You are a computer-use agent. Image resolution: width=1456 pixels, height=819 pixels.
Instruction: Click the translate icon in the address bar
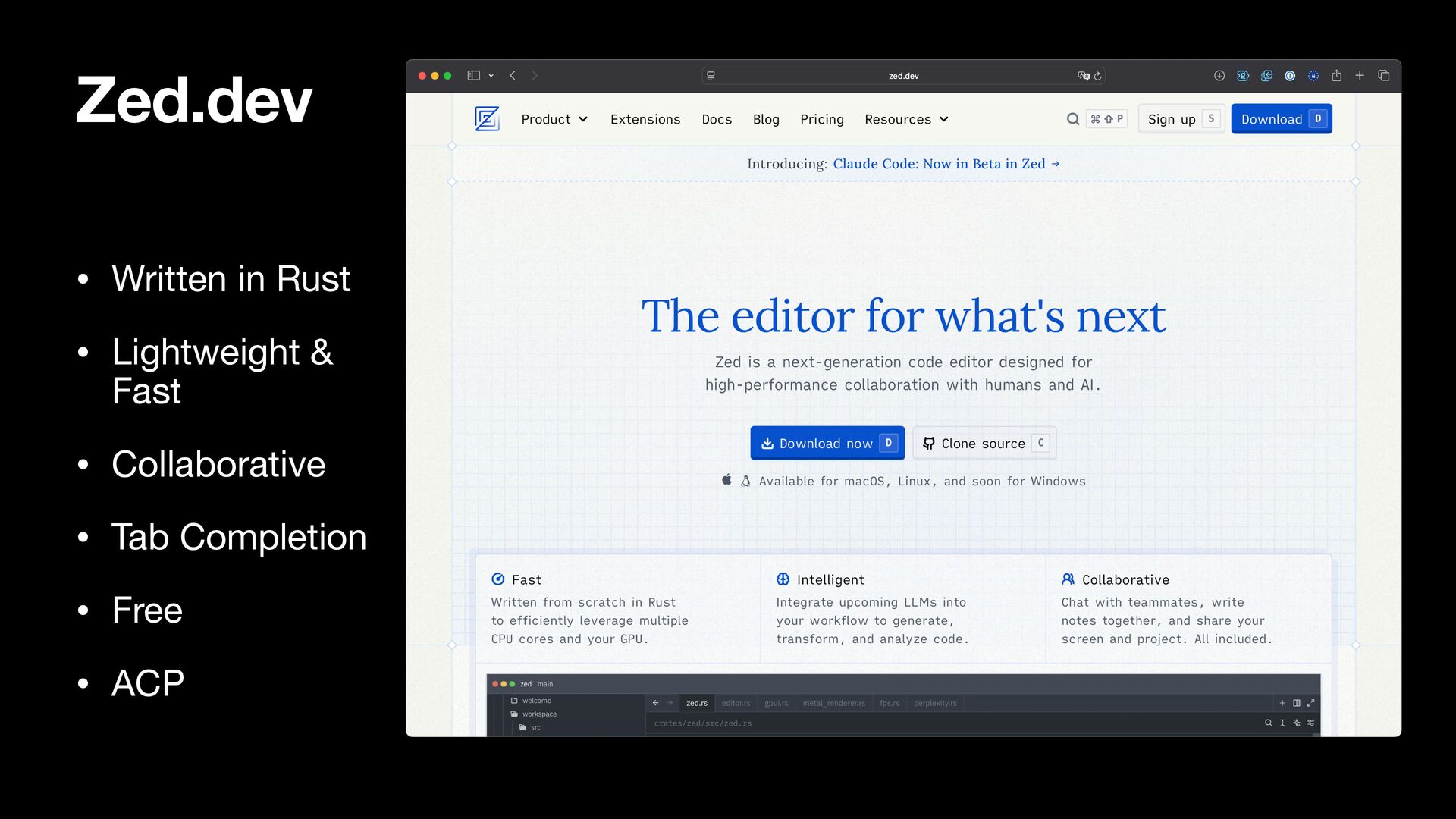tap(1084, 76)
